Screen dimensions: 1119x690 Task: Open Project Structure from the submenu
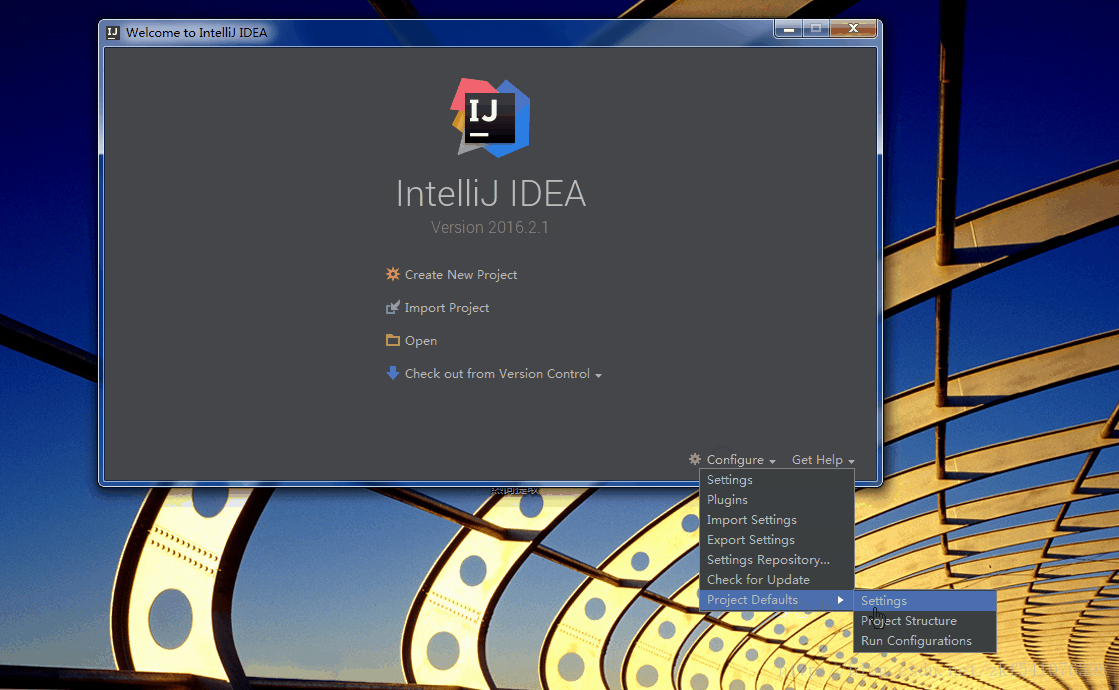pos(925,621)
